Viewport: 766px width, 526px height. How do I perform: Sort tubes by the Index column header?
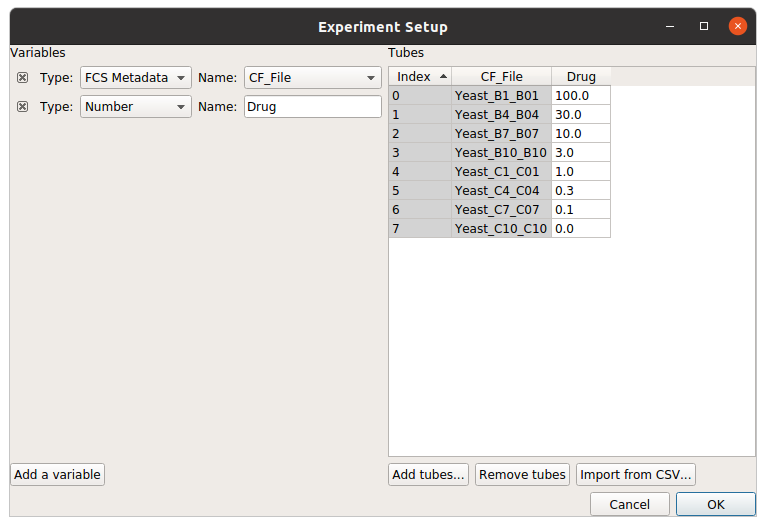[x=420, y=77]
